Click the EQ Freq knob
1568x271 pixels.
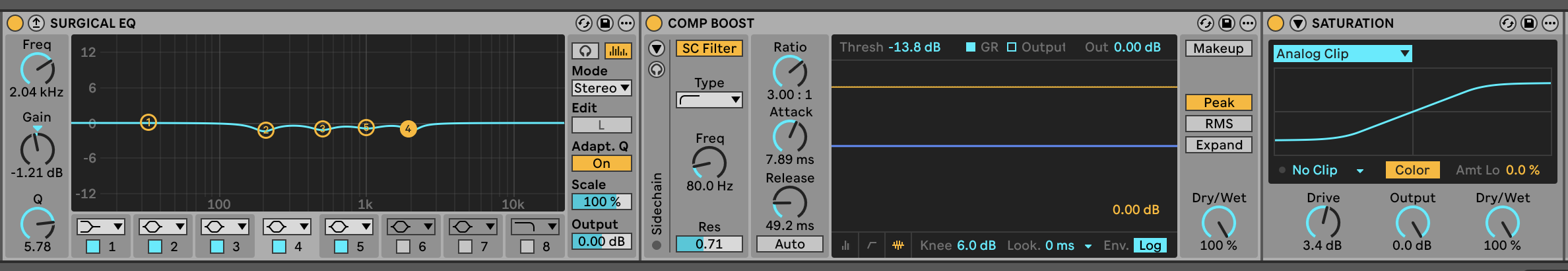(38, 70)
